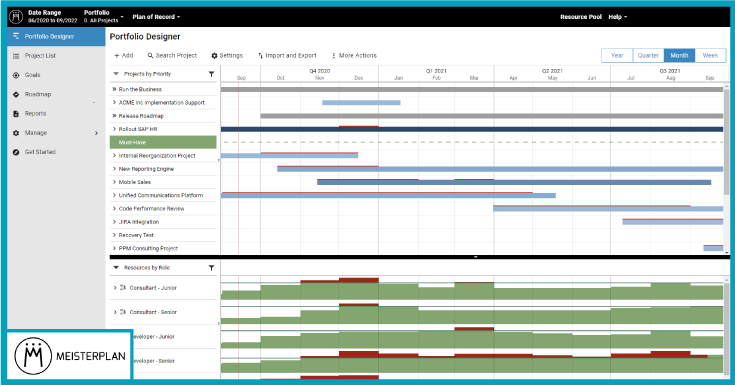Click the filter icon for Projects by Priority
735x385 pixels.
coord(211,74)
